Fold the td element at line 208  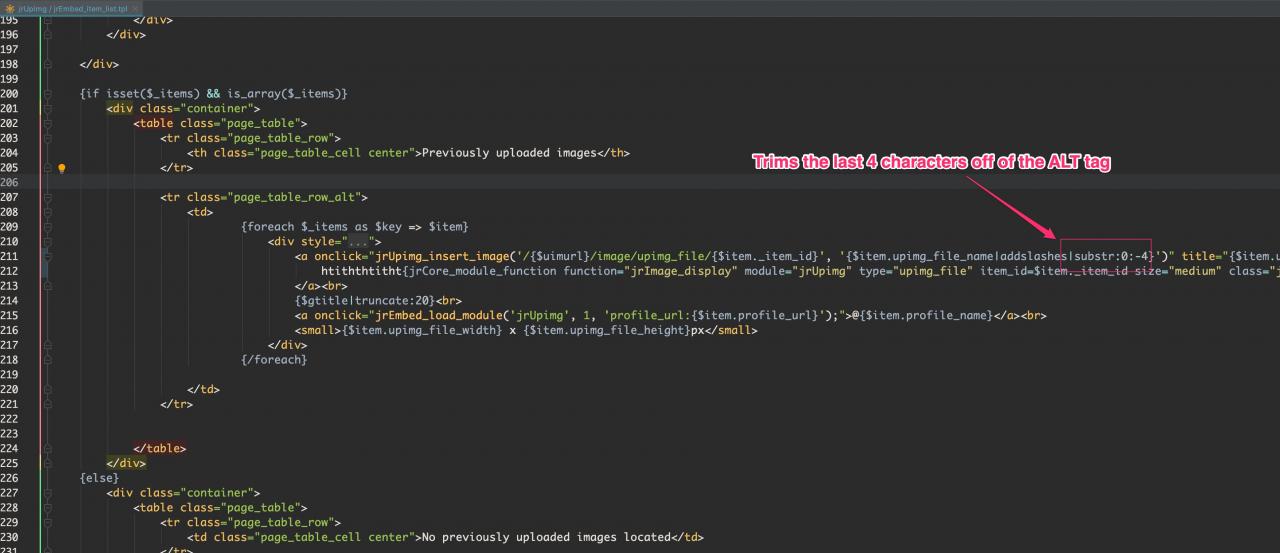[x=47, y=212]
